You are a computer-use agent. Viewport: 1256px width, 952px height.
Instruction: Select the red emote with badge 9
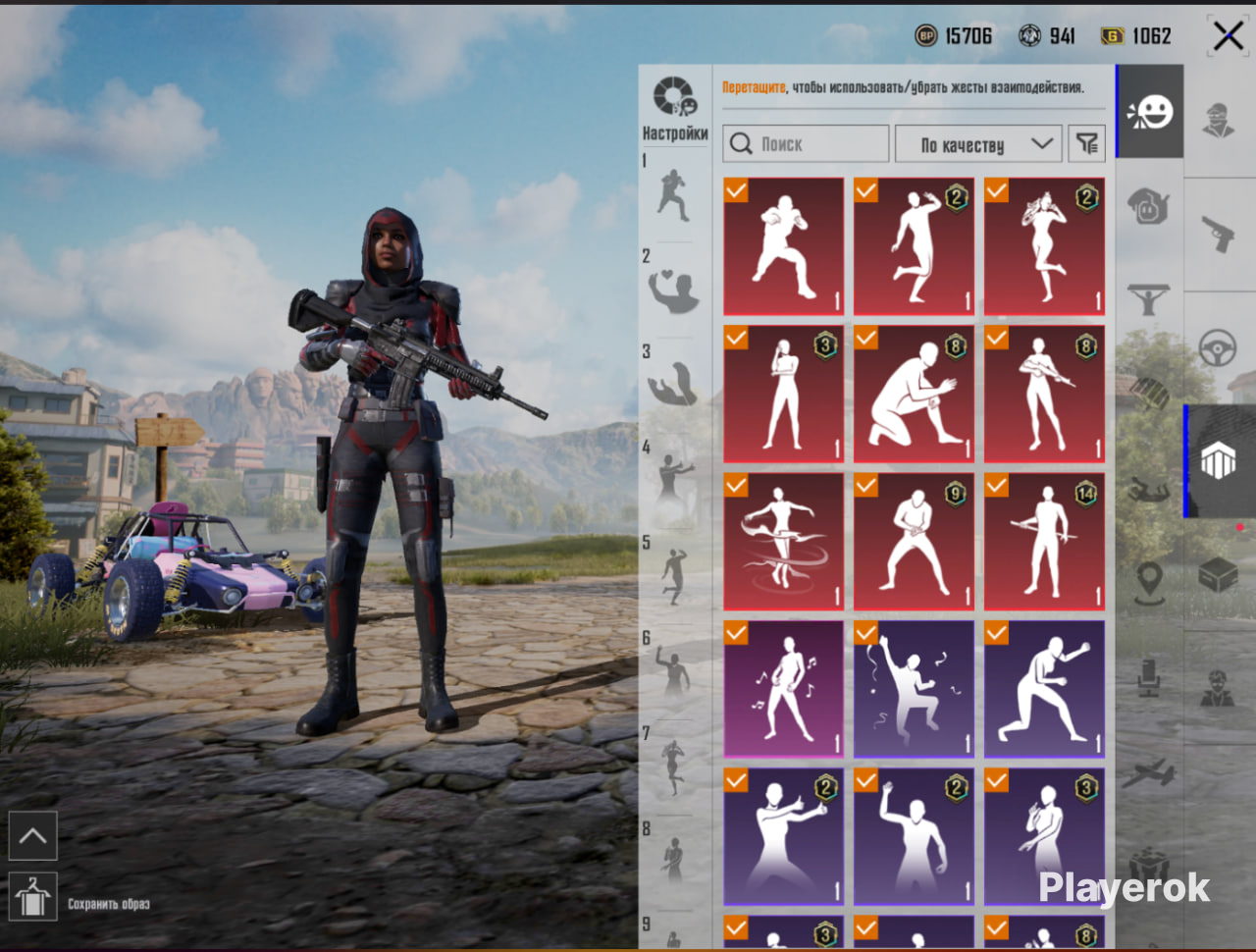(x=914, y=542)
